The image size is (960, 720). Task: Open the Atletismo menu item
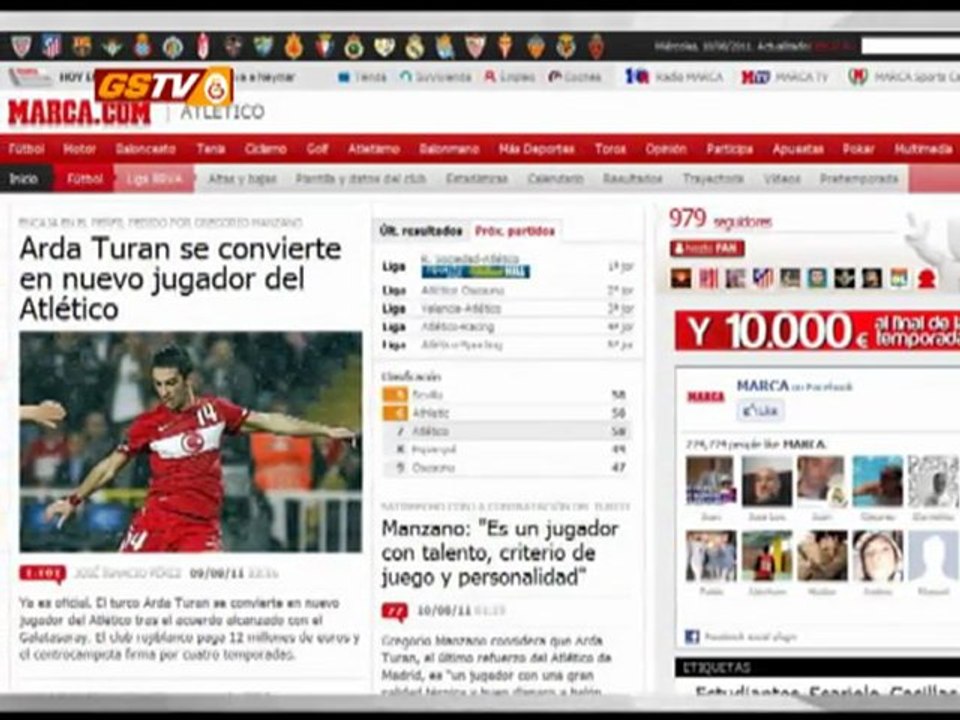point(374,149)
